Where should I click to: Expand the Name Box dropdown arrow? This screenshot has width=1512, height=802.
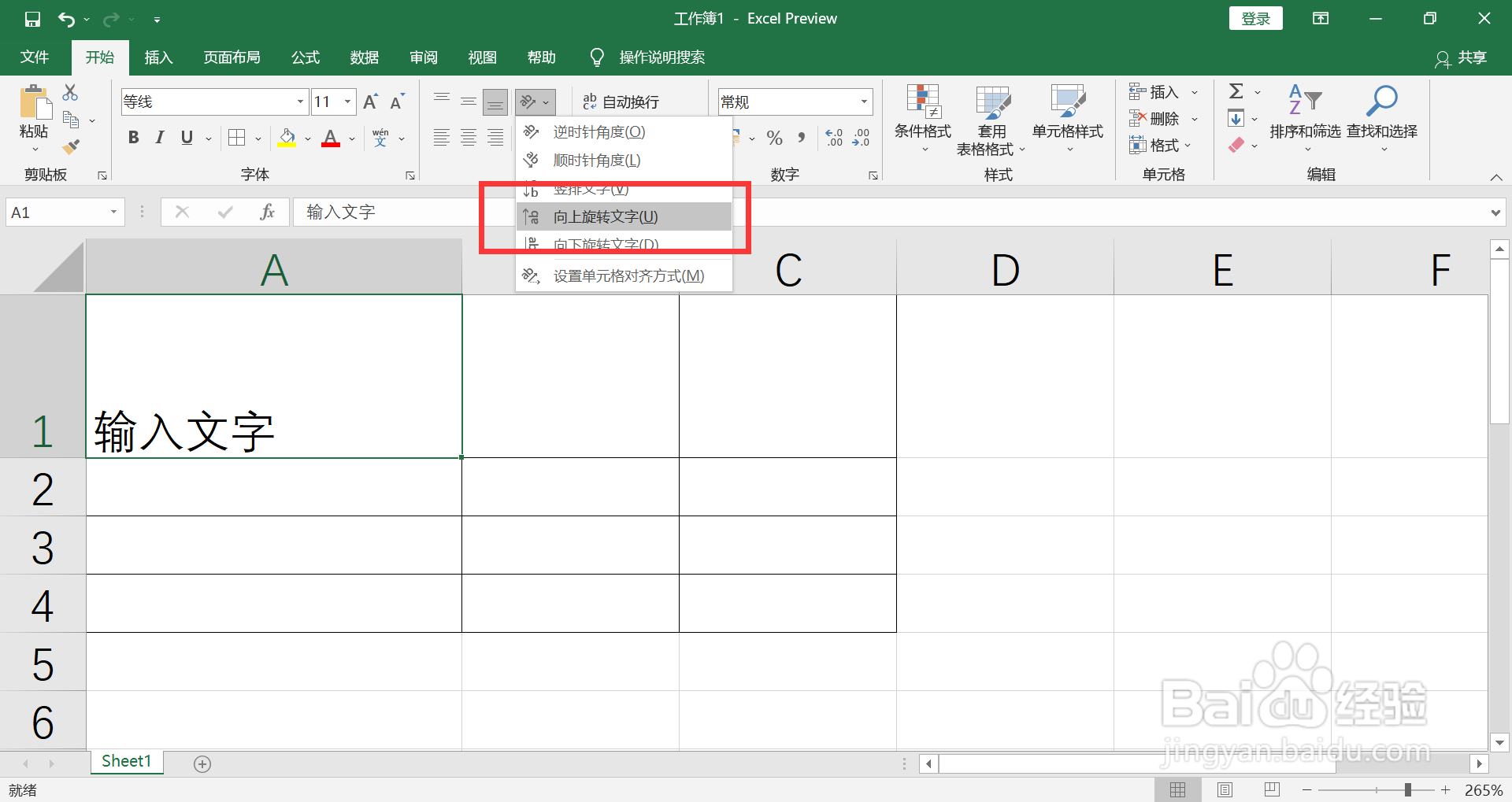[113, 212]
